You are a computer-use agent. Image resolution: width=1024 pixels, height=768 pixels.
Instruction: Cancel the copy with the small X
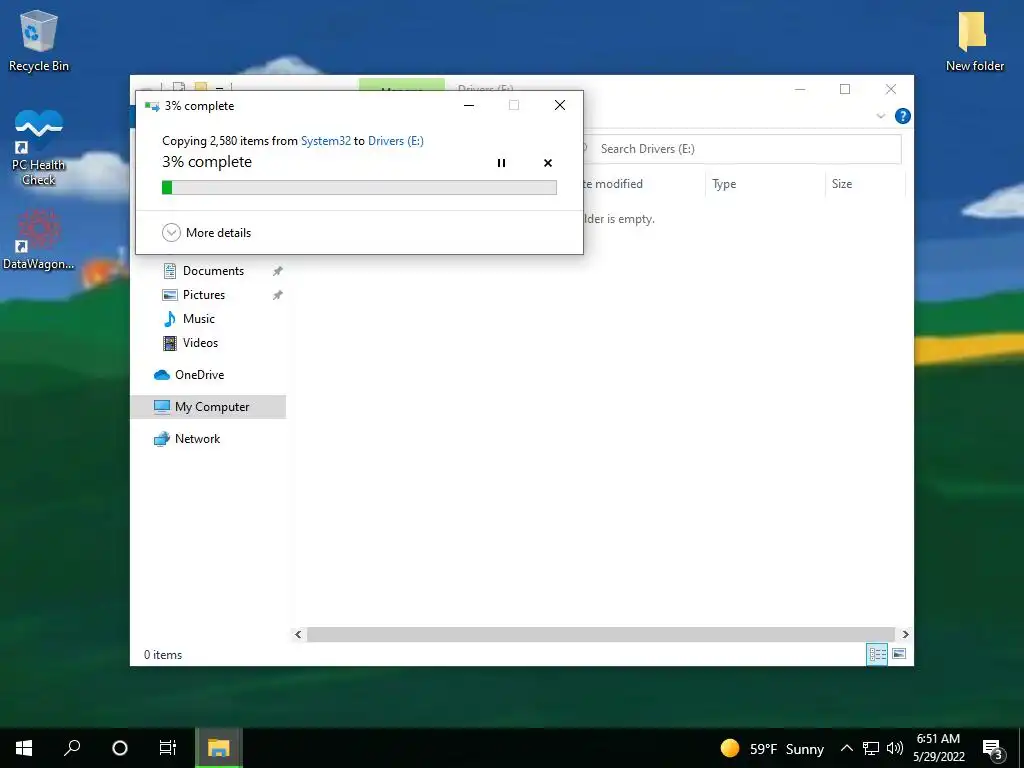pyautogui.click(x=548, y=163)
